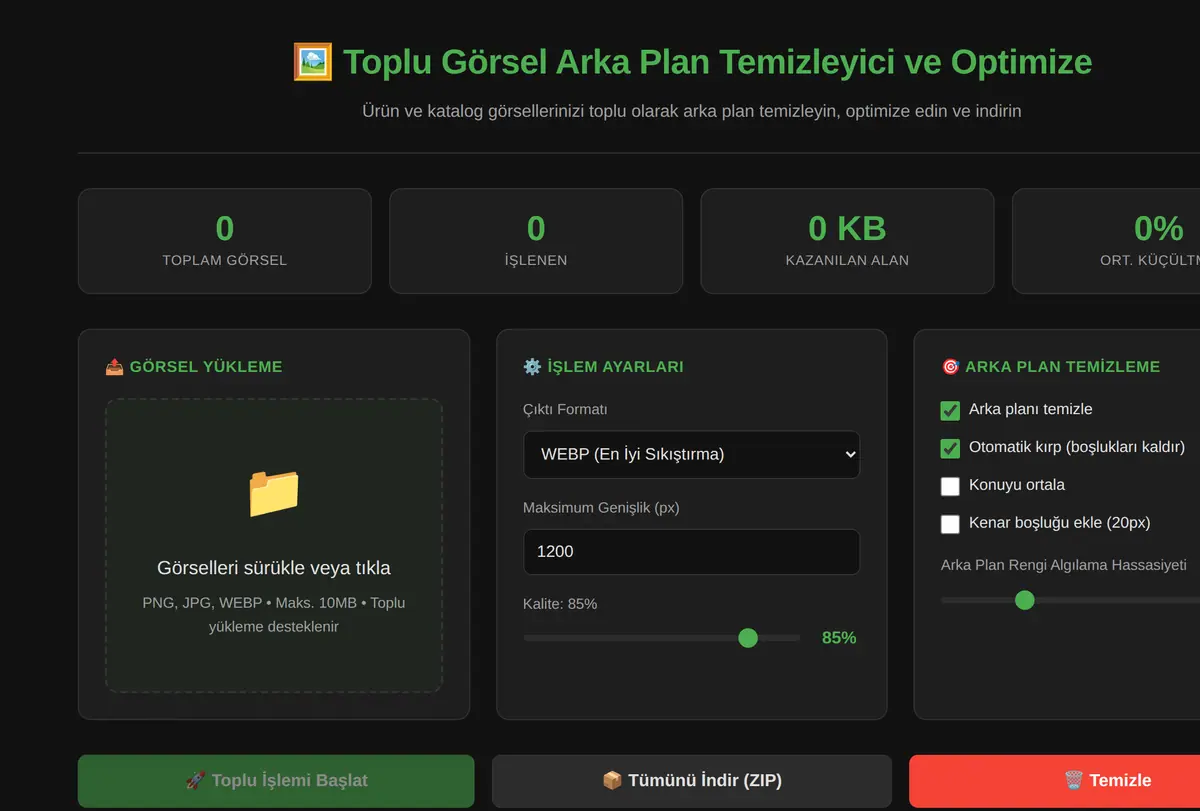The width and height of the screenshot is (1200, 811).
Task: Click 'Arka Plan Rengi Algılama Hassasiyeti' label
Action: point(1064,565)
